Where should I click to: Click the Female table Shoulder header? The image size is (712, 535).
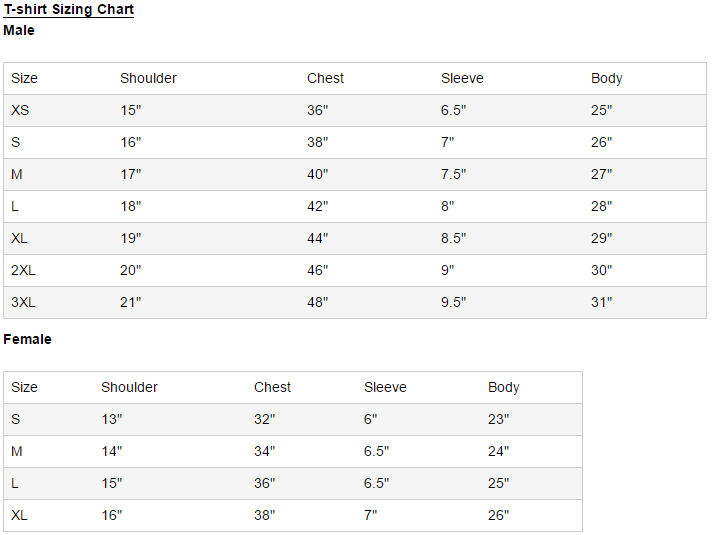click(x=129, y=387)
